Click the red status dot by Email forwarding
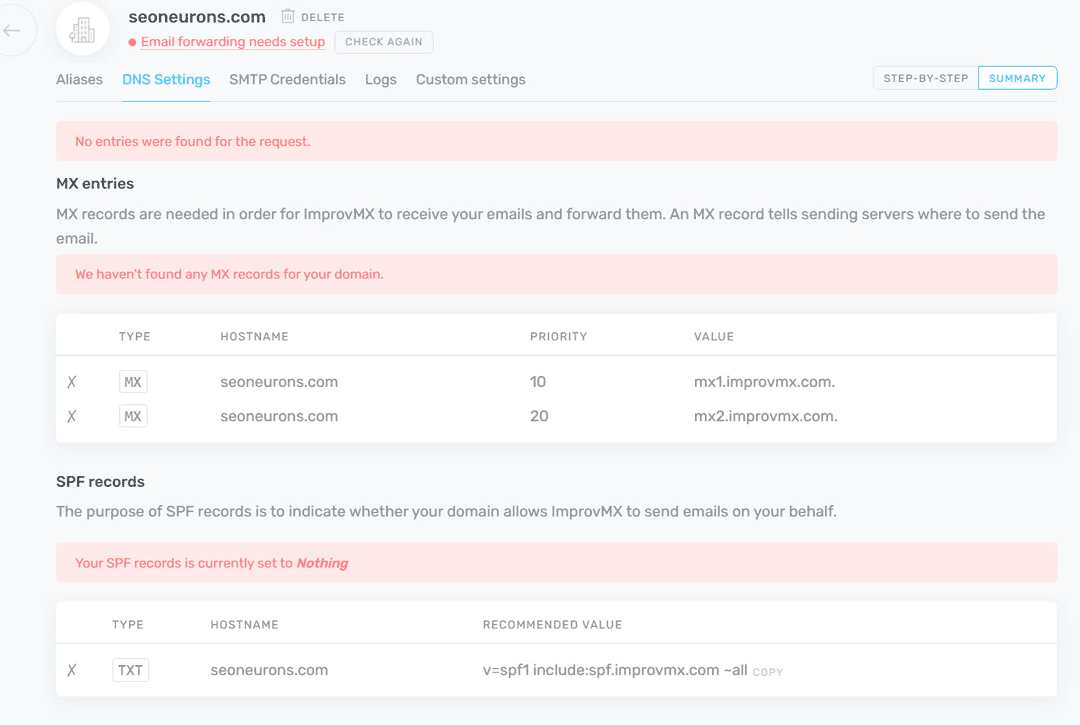Viewport: 1080px width, 725px height. [x=132, y=42]
